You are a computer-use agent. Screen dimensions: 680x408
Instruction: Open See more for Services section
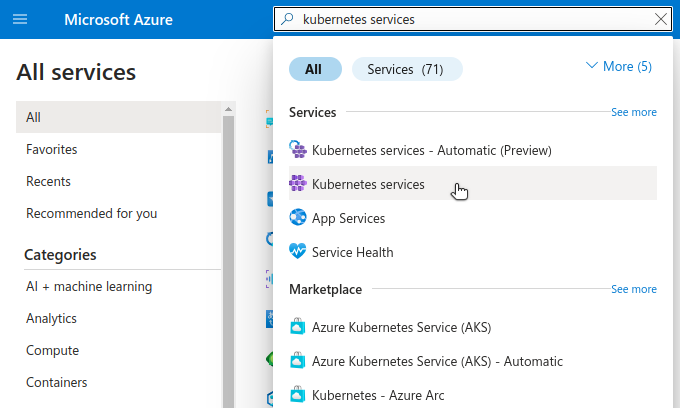tap(633, 113)
